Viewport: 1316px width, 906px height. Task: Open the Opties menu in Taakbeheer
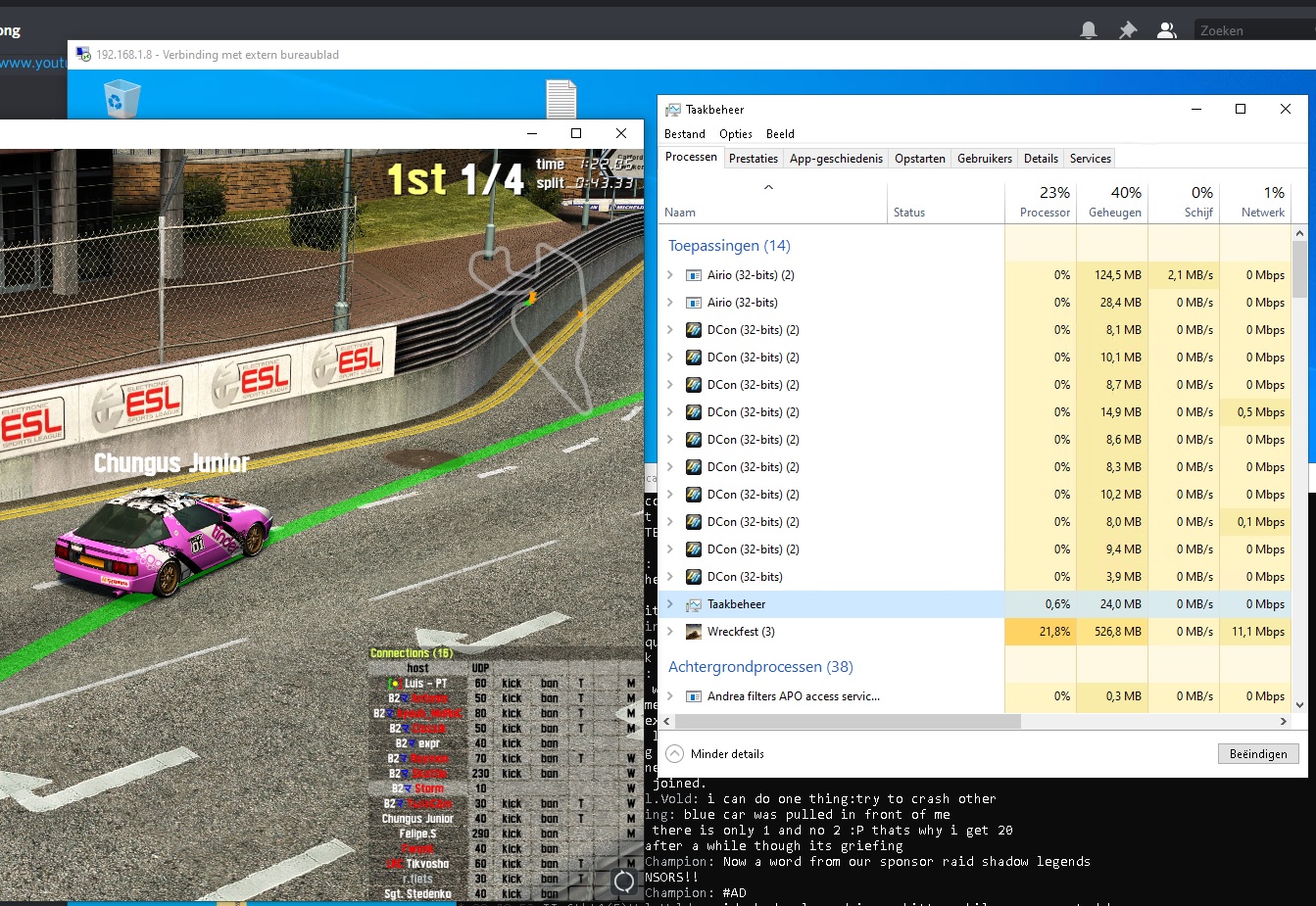(x=736, y=134)
